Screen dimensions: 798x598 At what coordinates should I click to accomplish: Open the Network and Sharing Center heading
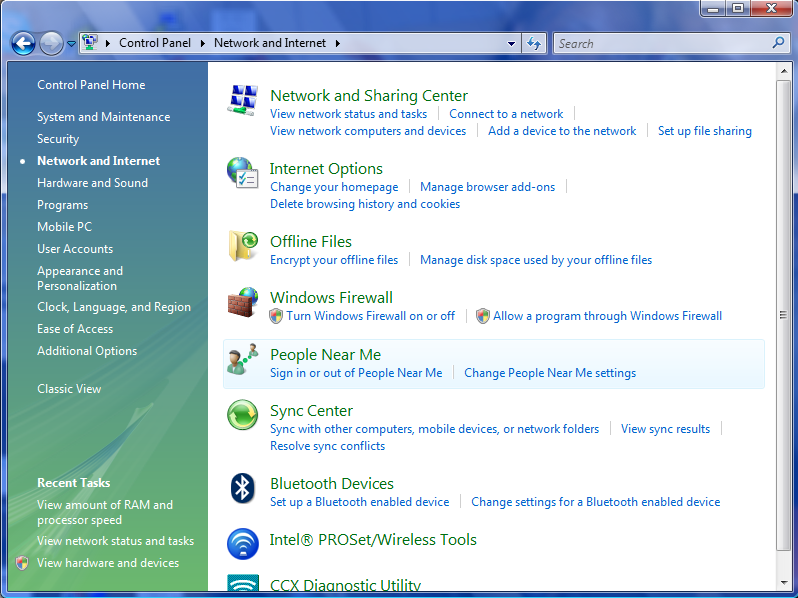click(x=369, y=96)
